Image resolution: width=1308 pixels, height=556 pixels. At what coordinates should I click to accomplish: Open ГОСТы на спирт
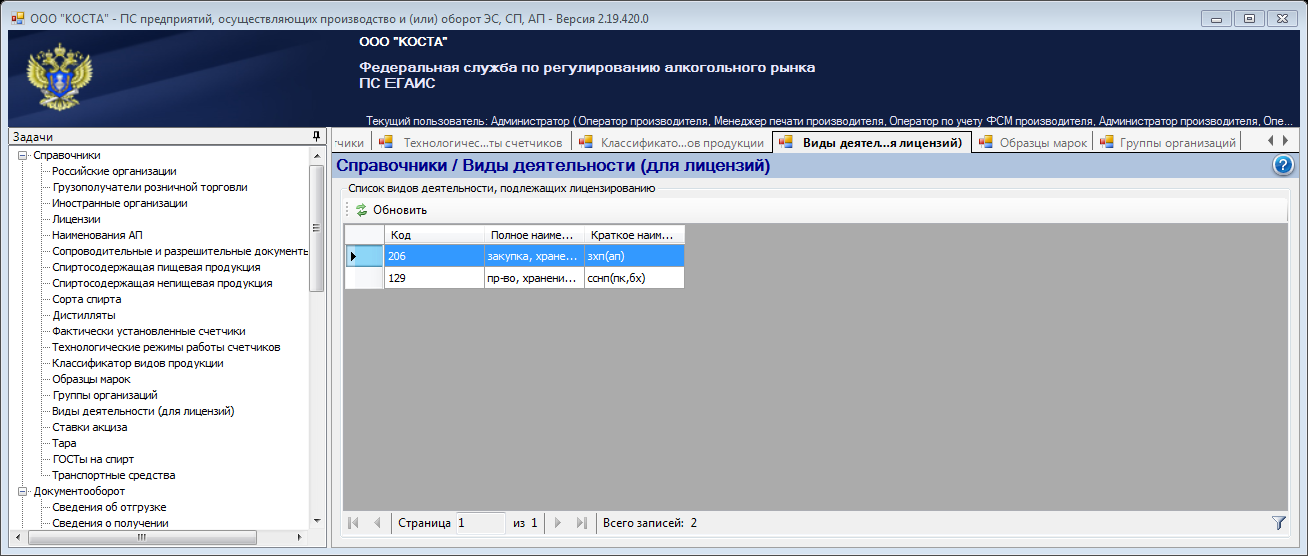pyautogui.click(x=93, y=459)
